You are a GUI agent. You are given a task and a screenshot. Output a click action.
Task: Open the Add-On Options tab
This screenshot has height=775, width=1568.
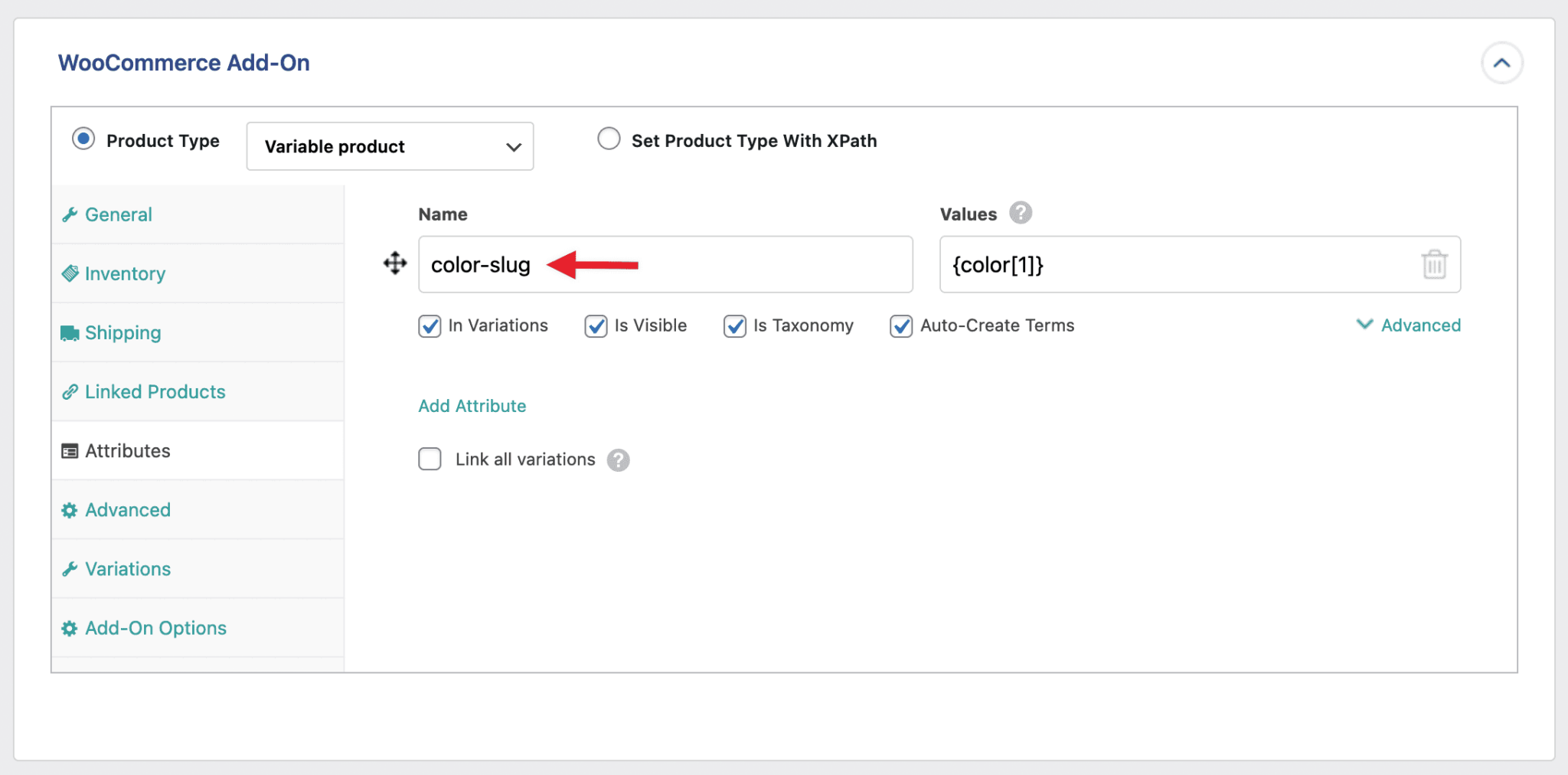[x=155, y=627]
